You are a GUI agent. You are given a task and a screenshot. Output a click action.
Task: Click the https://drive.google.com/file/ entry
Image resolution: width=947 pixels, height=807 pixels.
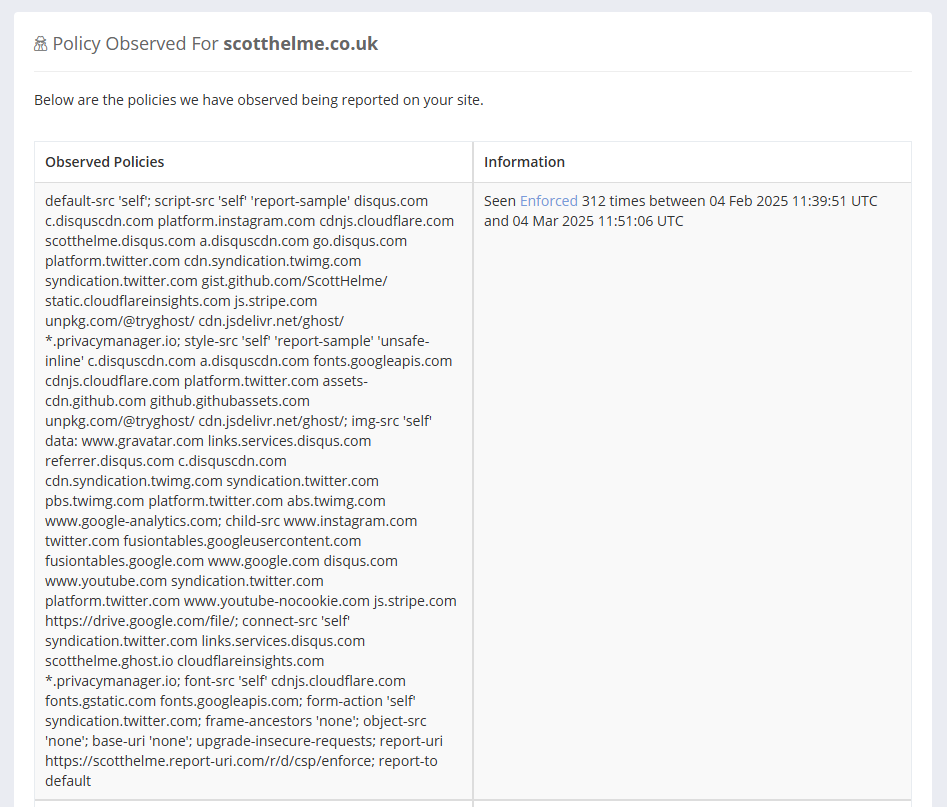click(139, 621)
